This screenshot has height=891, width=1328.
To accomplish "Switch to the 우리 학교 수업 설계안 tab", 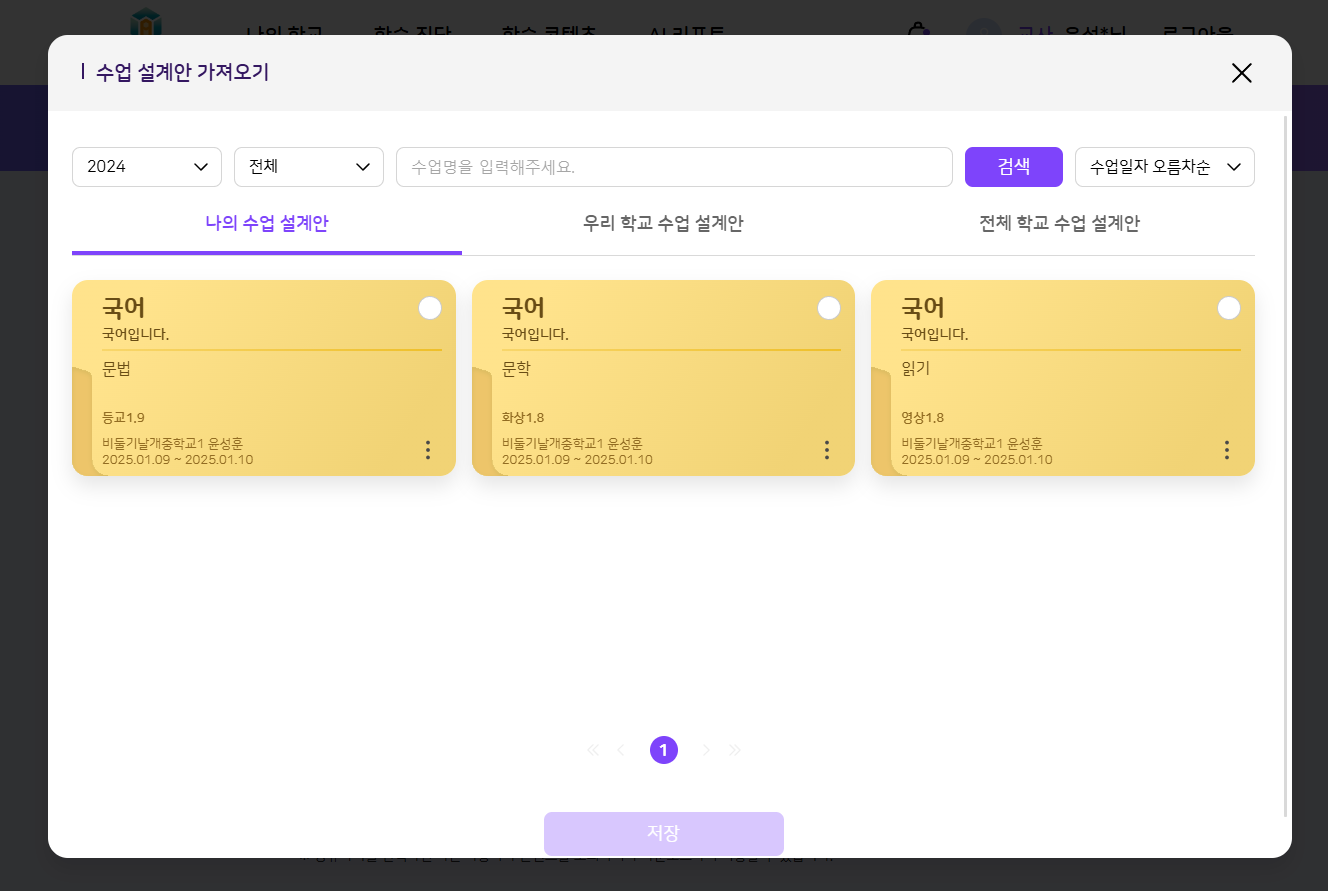I will [x=663, y=223].
